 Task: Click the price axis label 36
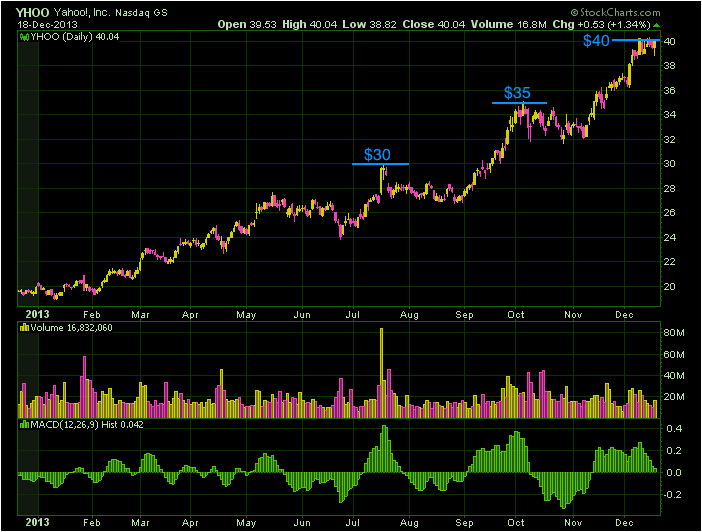pyautogui.click(x=669, y=90)
